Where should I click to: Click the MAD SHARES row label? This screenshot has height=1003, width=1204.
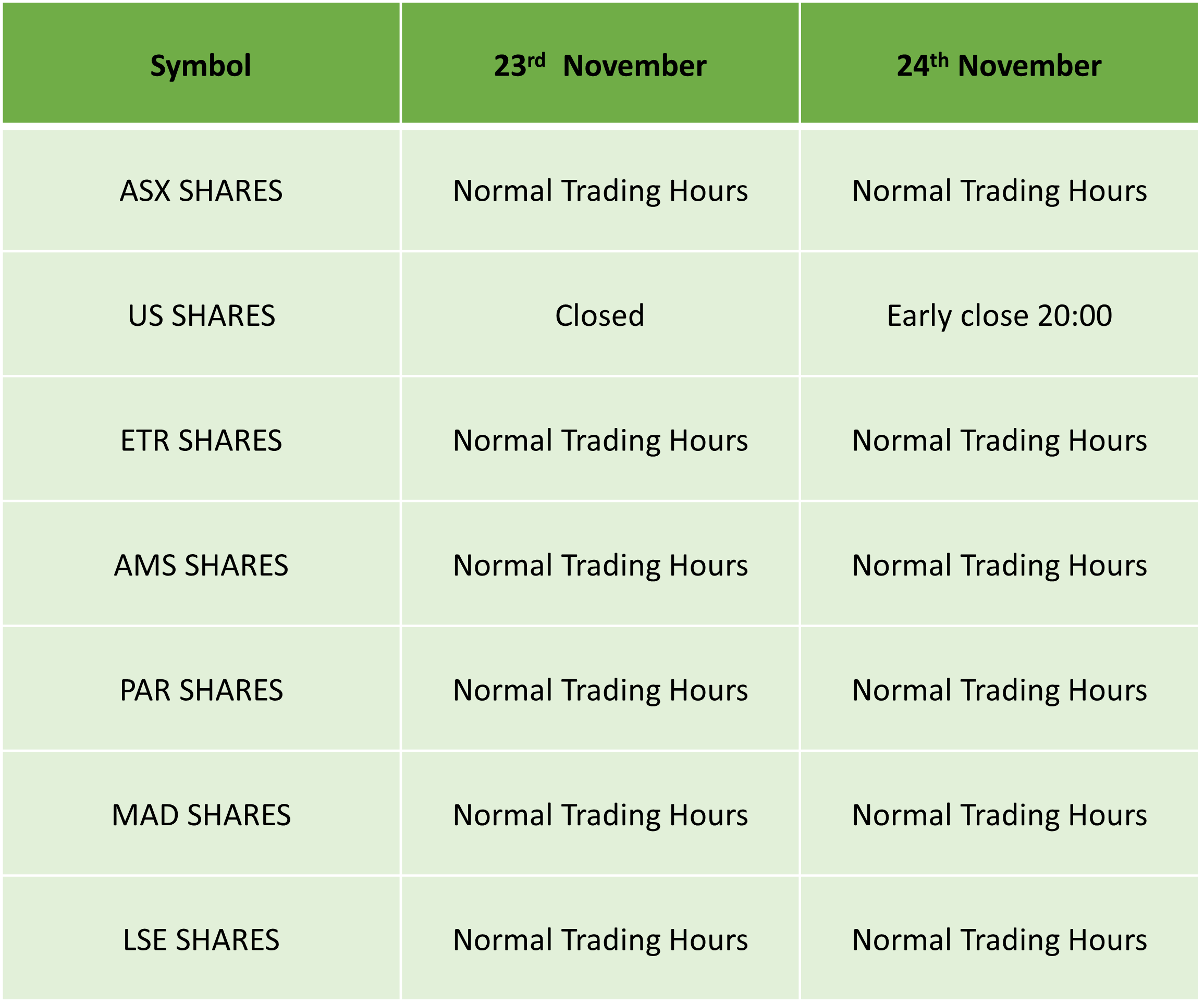201,815
